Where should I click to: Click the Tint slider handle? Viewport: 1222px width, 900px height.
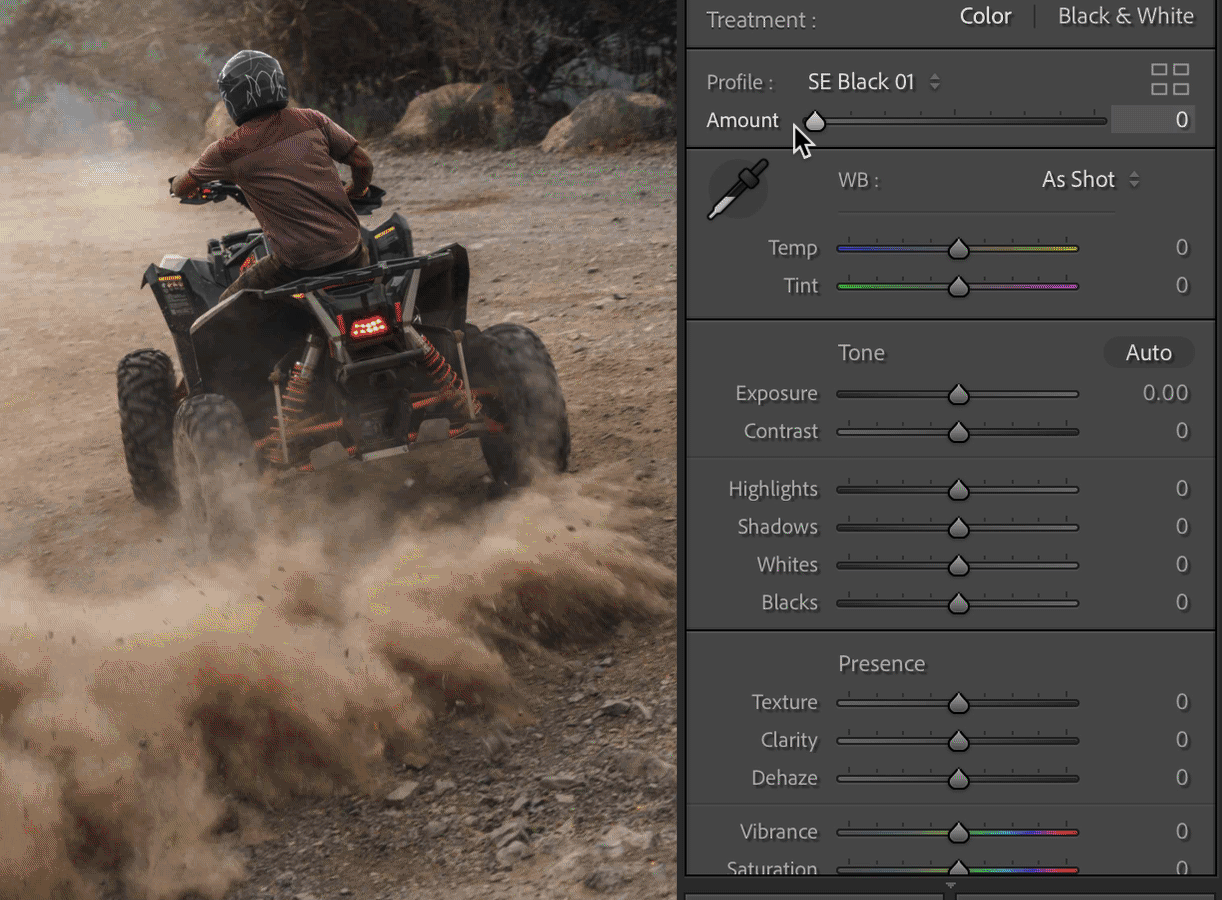click(958, 286)
